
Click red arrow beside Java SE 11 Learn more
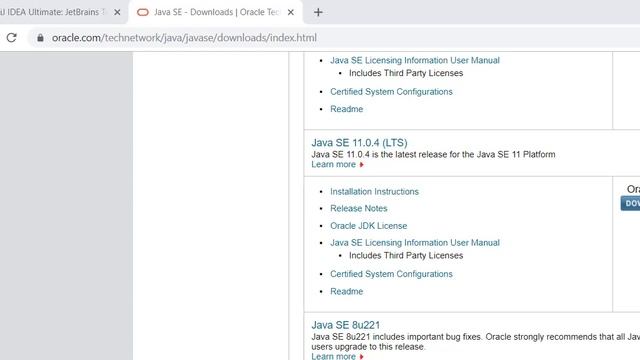[362, 165]
